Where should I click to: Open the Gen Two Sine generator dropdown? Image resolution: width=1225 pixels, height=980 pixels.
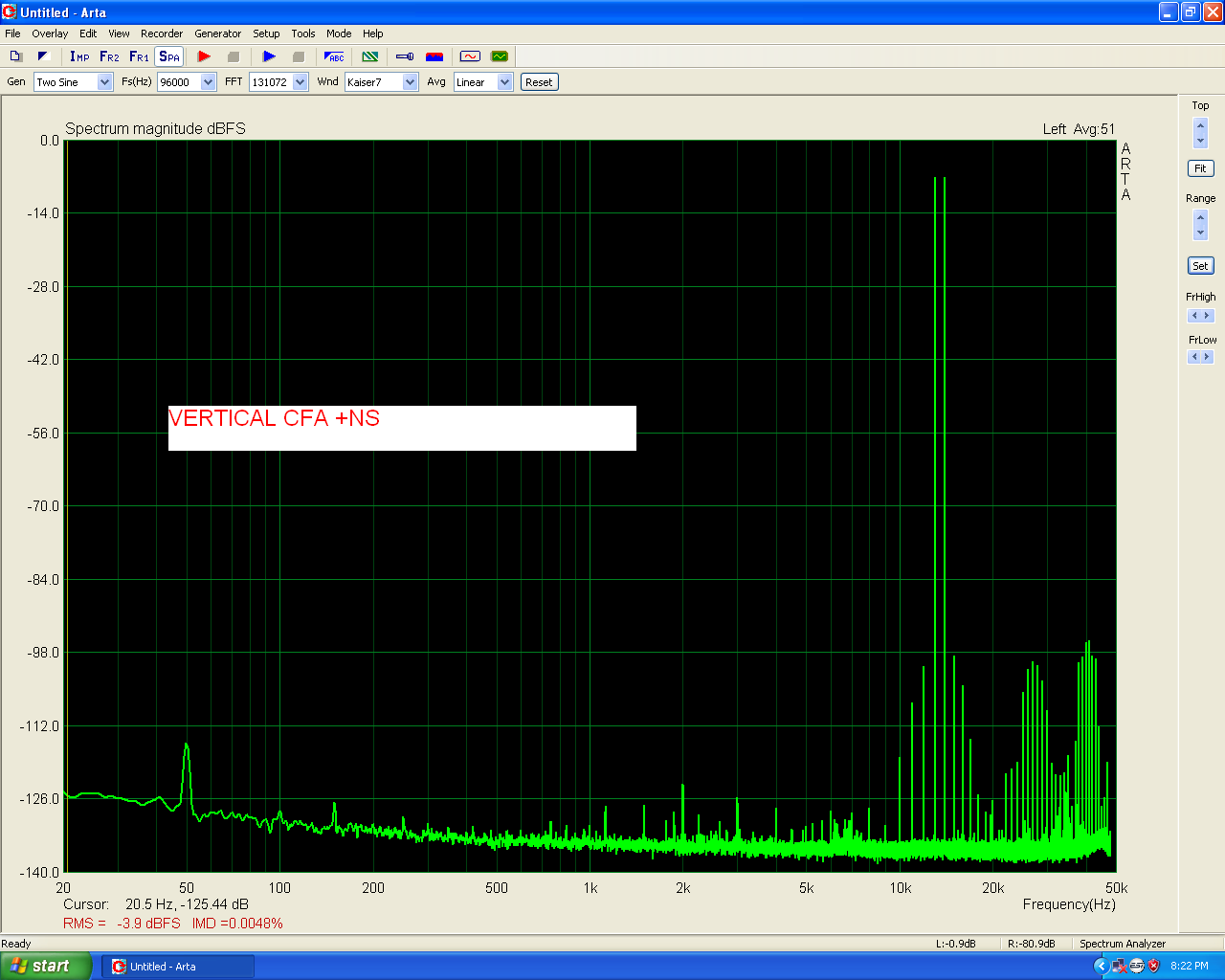pos(105,82)
